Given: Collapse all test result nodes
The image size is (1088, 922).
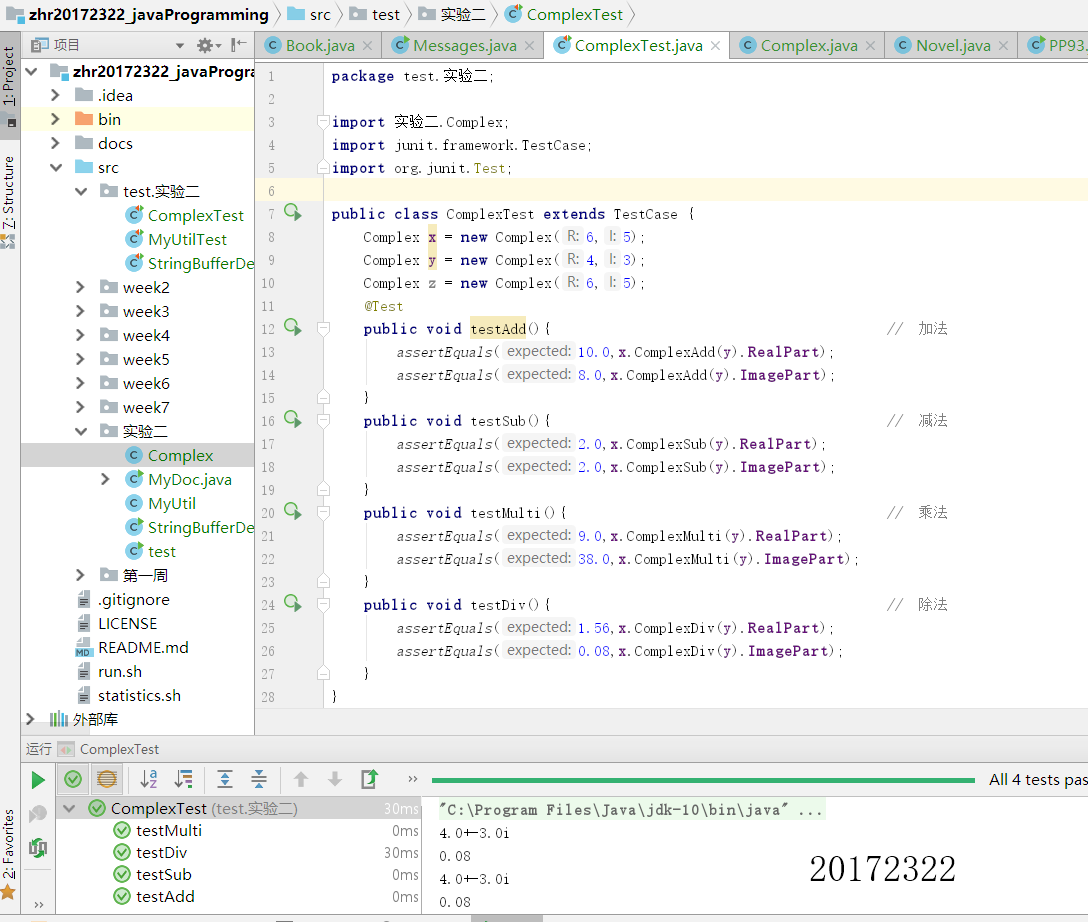Looking at the screenshot, I should (259, 780).
